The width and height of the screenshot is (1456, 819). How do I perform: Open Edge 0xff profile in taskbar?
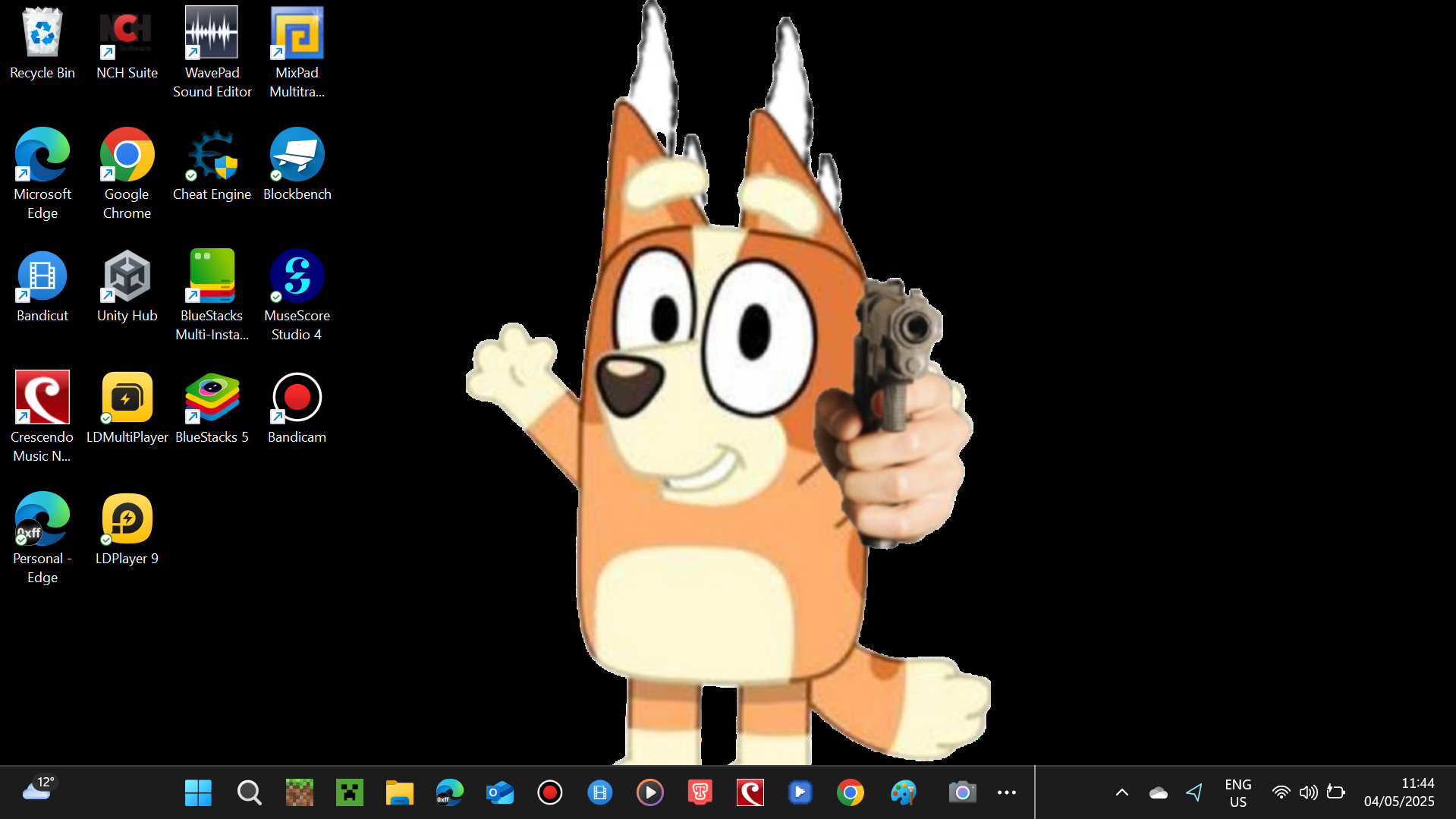click(450, 792)
